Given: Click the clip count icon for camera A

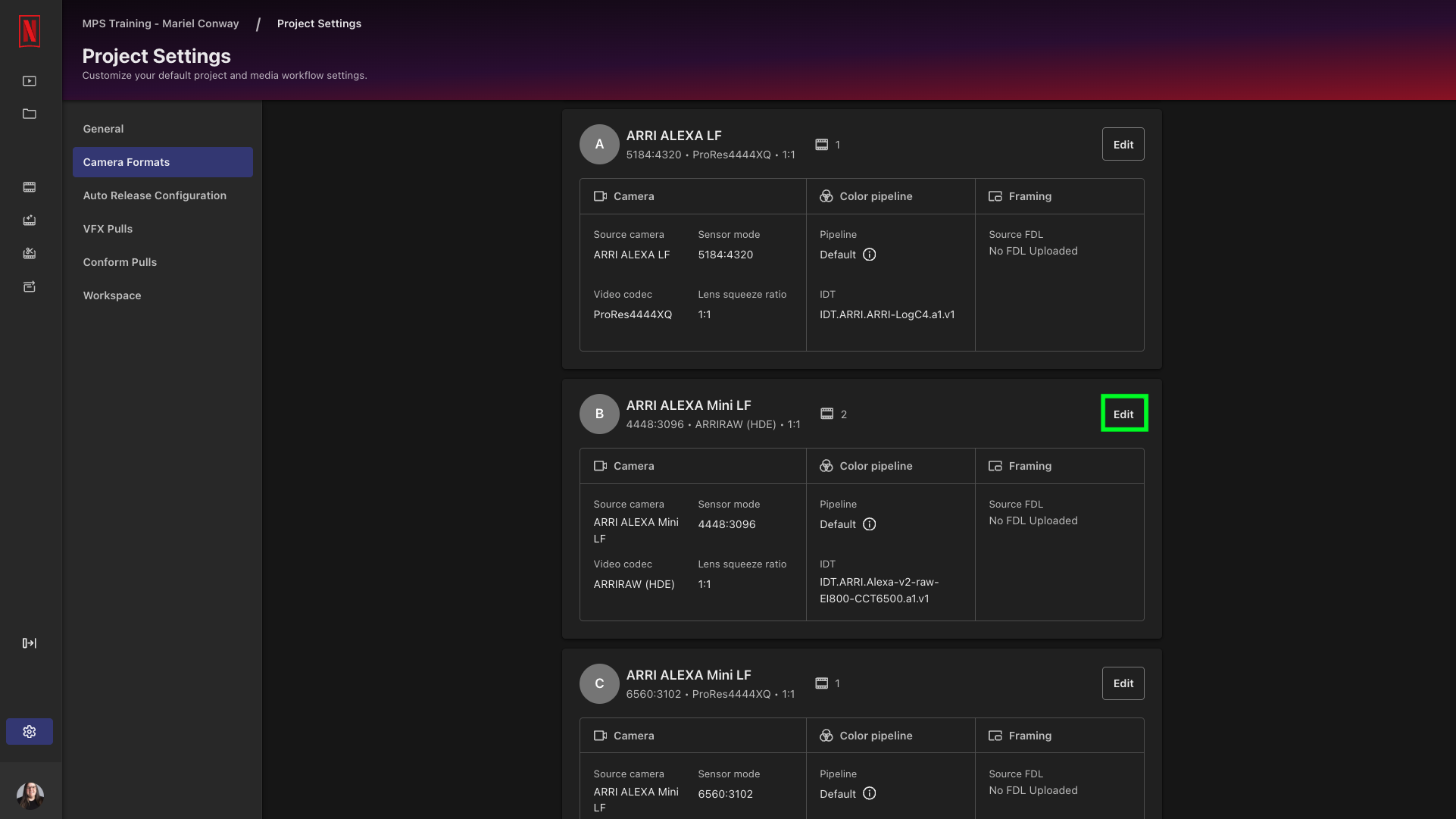Looking at the screenshot, I should [x=821, y=145].
